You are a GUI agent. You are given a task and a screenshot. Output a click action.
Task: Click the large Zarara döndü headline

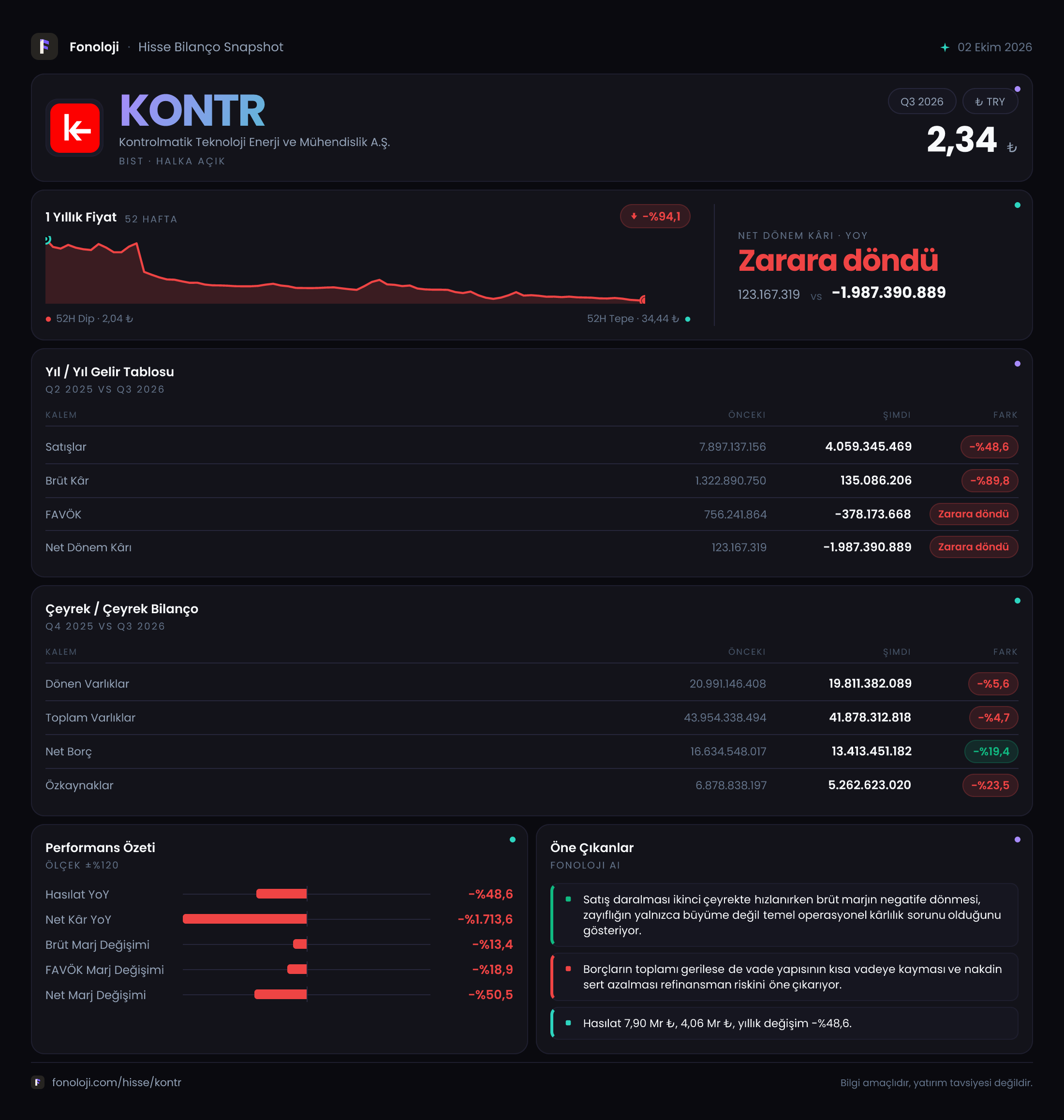(x=838, y=260)
